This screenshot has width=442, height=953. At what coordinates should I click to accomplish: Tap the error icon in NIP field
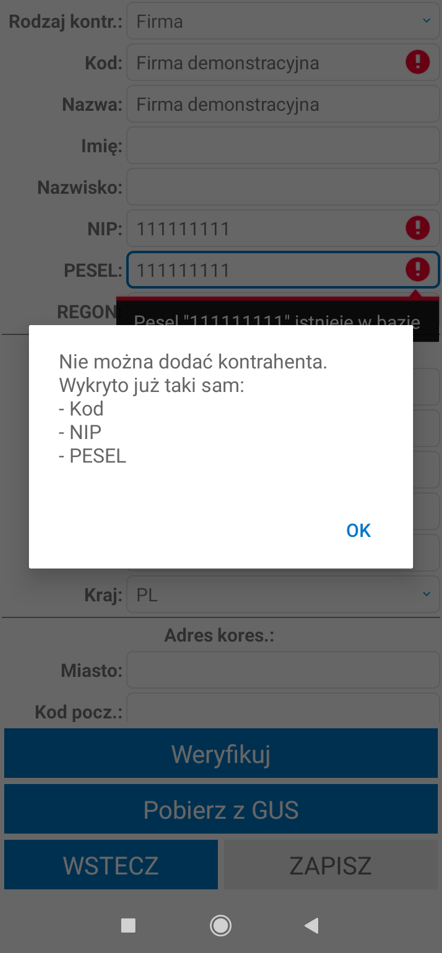[418, 228]
